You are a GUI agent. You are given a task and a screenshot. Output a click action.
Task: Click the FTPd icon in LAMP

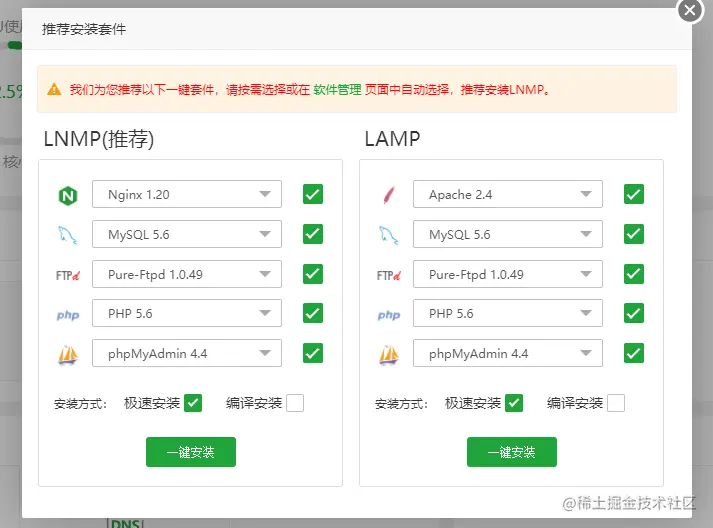pos(389,275)
